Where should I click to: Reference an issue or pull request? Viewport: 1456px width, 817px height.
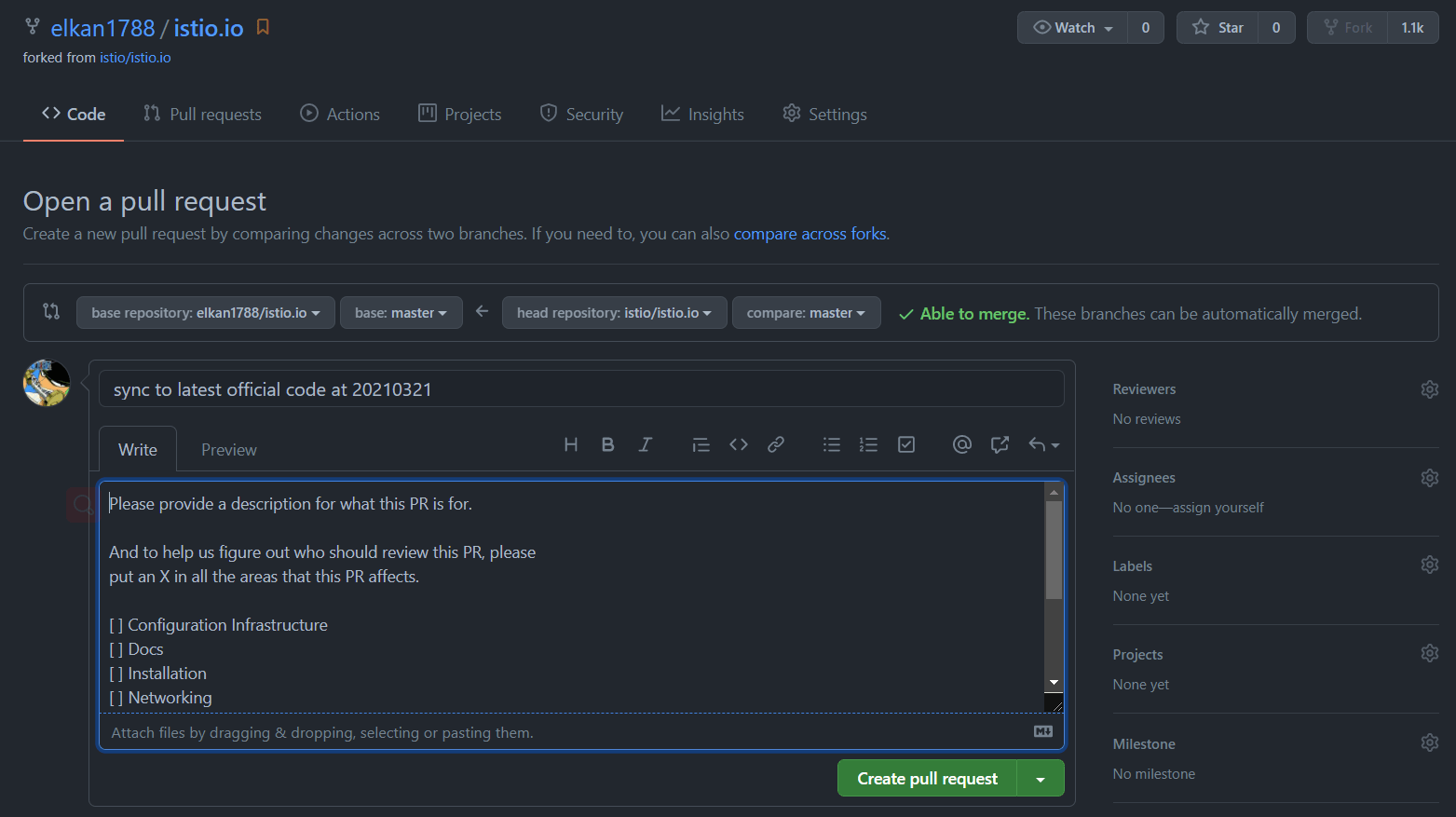point(1000,444)
